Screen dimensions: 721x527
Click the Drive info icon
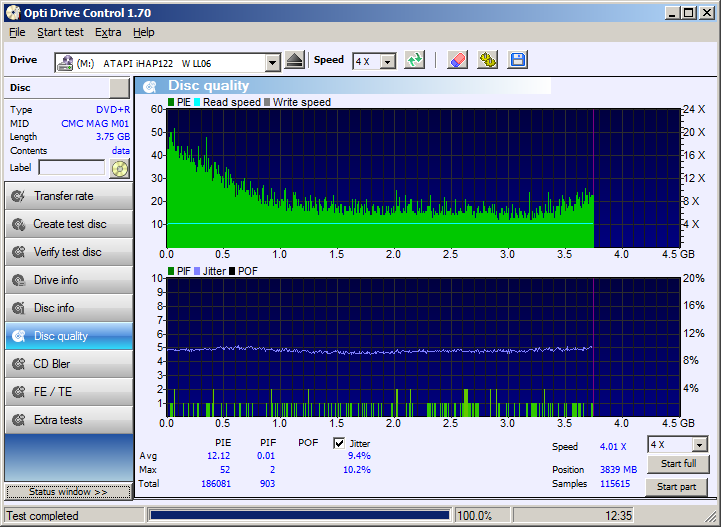coord(18,280)
